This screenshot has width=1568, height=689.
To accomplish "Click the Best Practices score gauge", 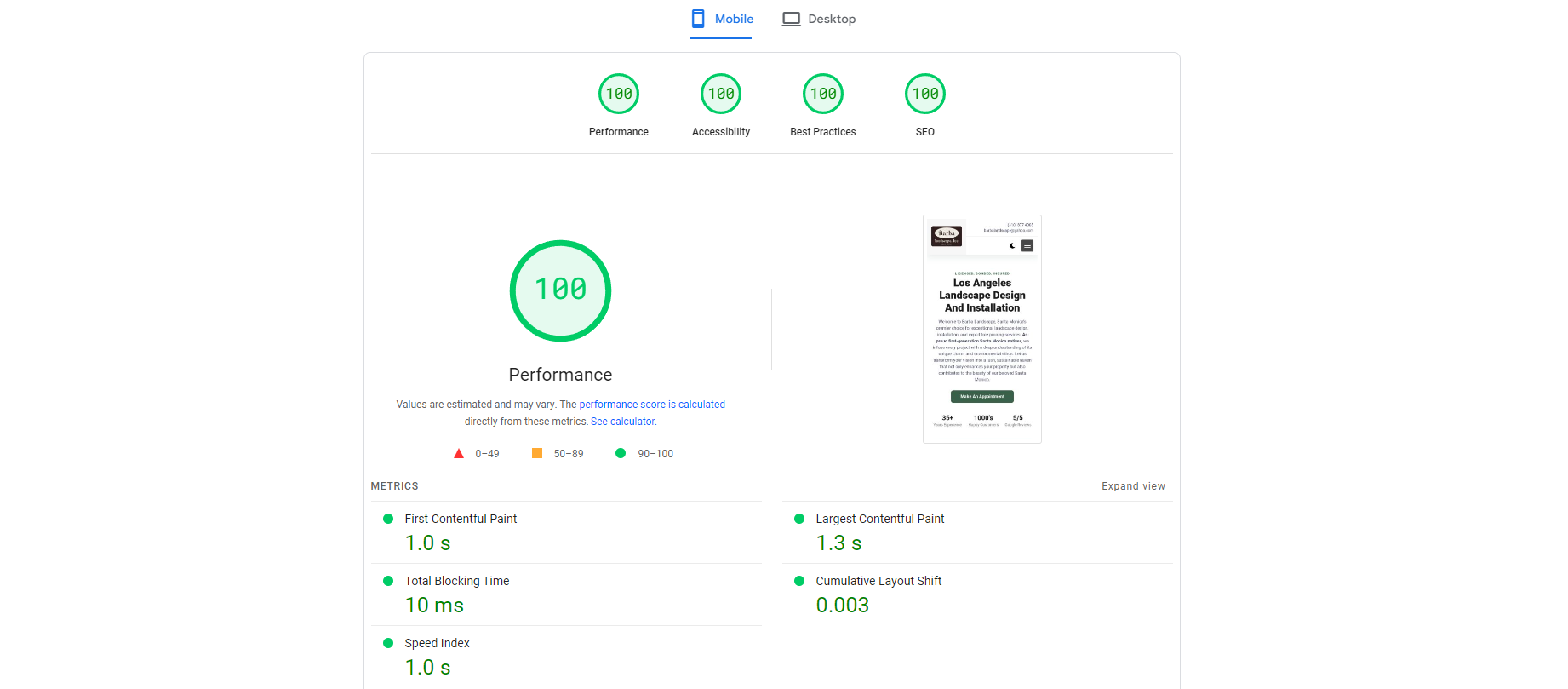I will [x=823, y=95].
